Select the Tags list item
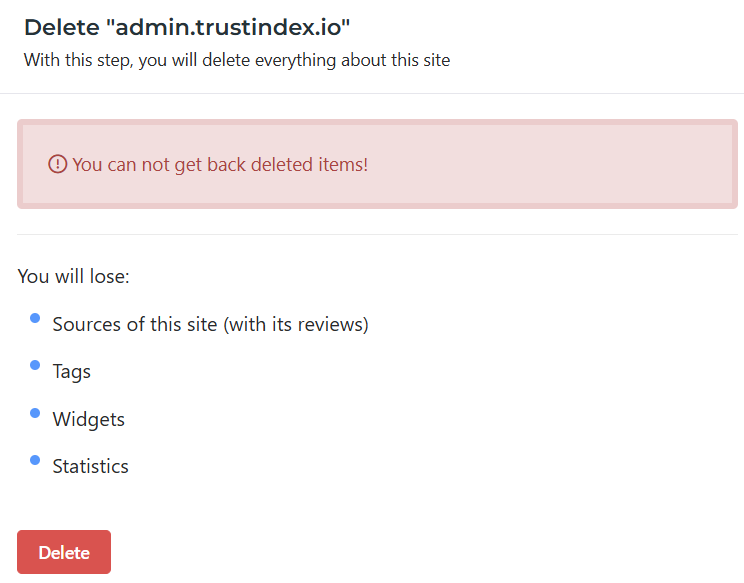Screen dimensions: 744x583 (72, 372)
